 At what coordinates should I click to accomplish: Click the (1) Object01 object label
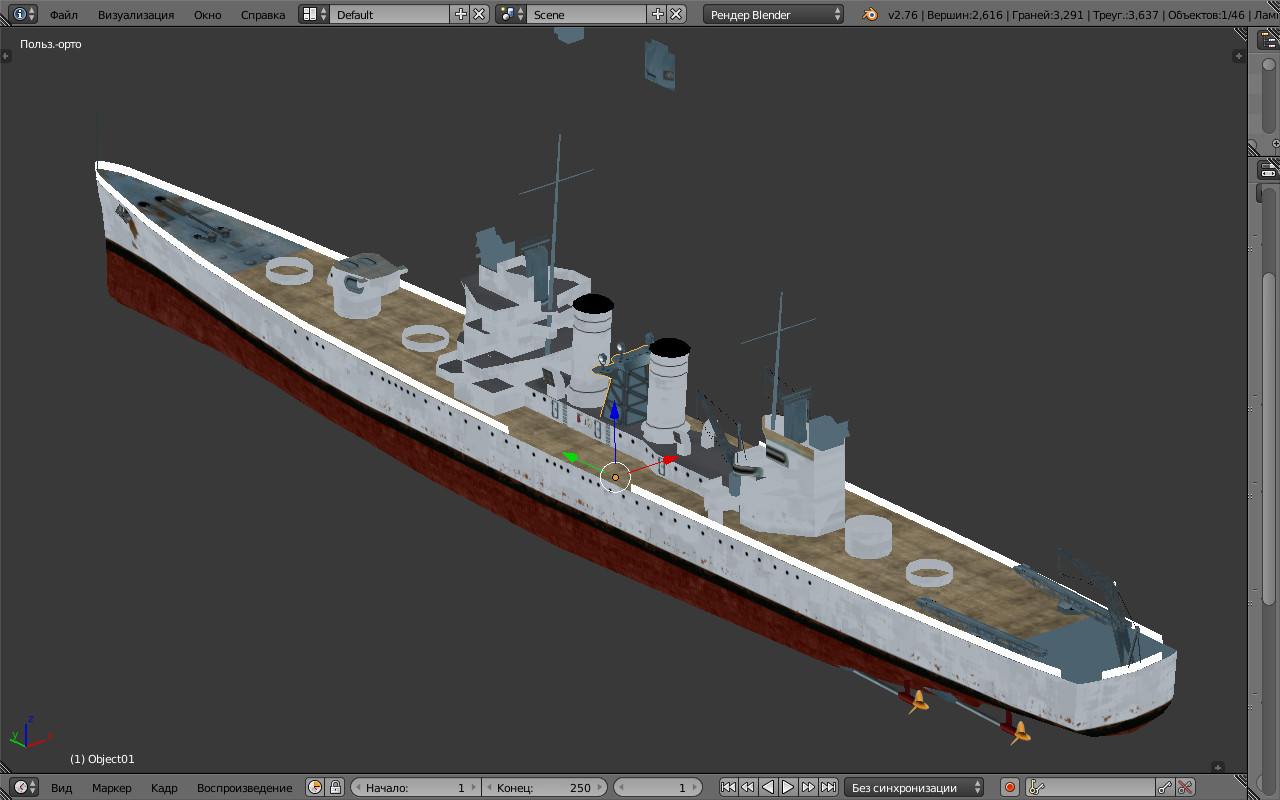[102, 759]
